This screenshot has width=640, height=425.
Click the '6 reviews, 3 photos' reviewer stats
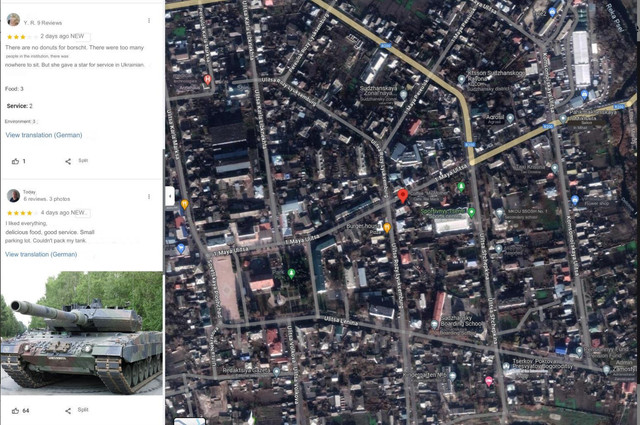[47, 199]
